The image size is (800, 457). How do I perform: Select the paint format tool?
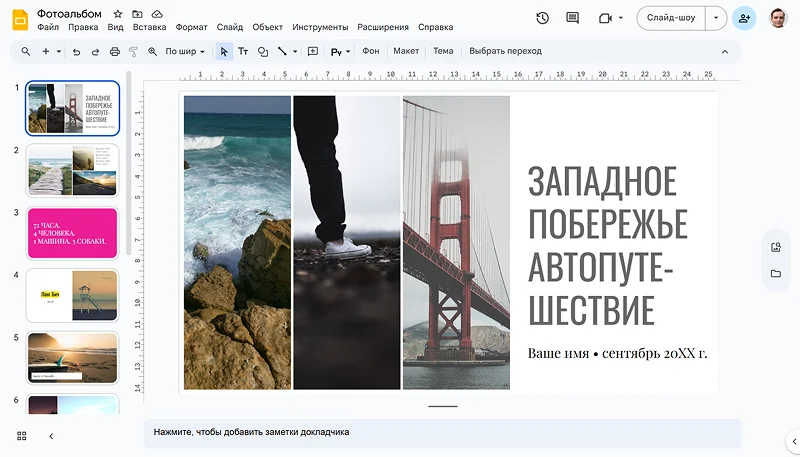[x=133, y=52]
